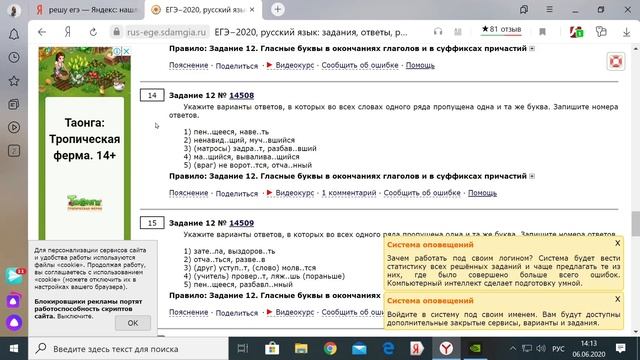This screenshot has width=640, height=360.
Task: Click the lifebuoy help icon on the page
Action: (x=616, y=62)
